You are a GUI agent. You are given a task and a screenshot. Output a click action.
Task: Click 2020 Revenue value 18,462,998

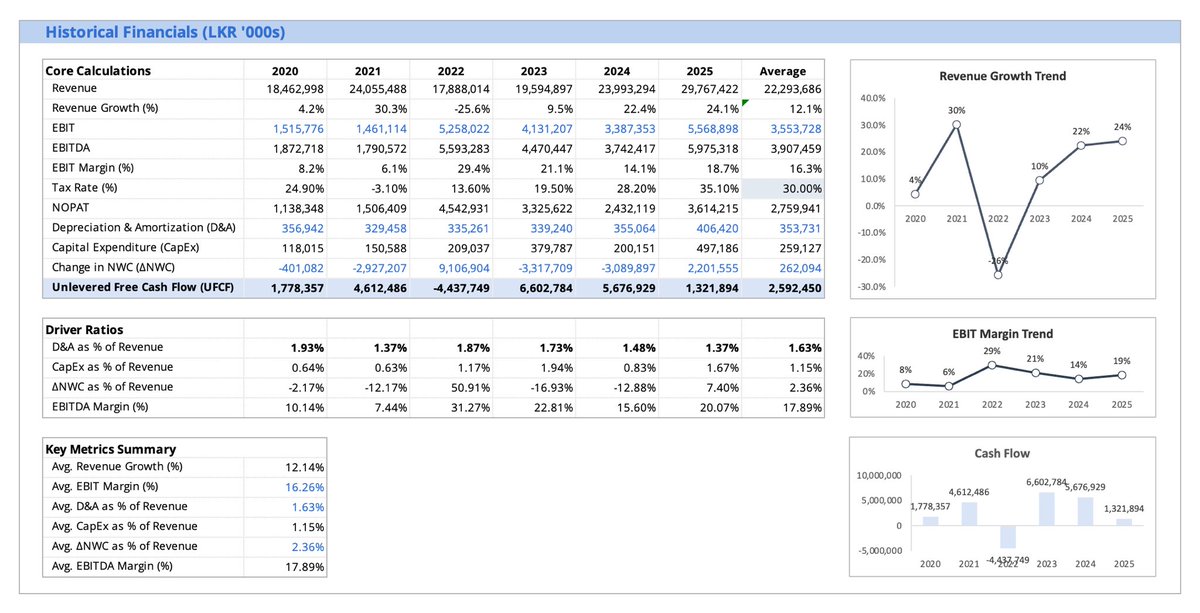pos(296,89)
